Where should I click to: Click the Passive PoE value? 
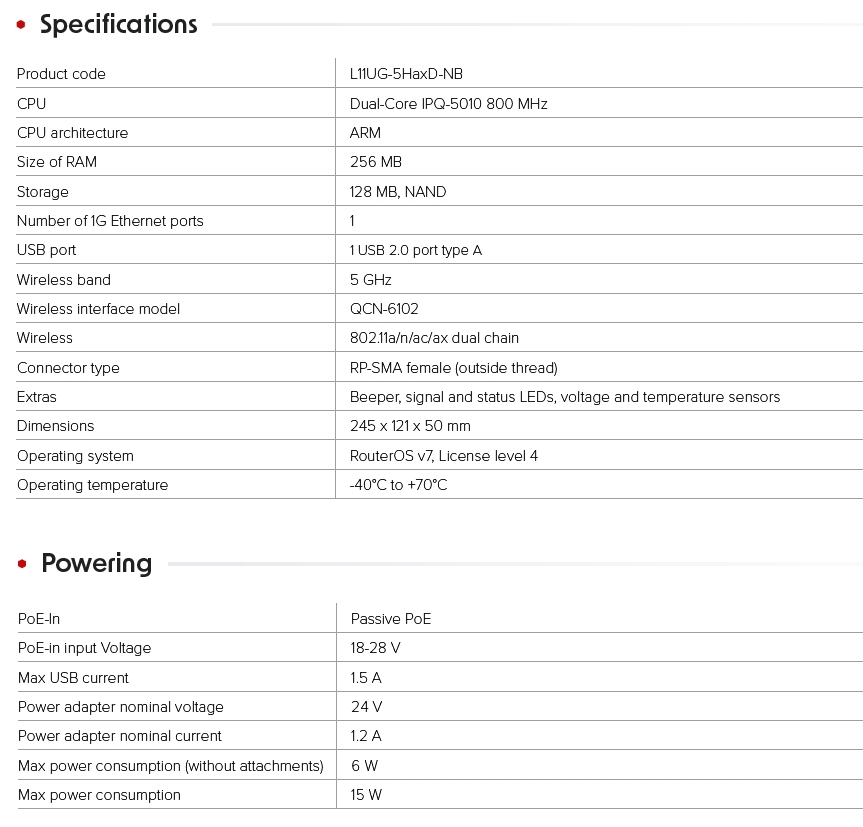391,619
